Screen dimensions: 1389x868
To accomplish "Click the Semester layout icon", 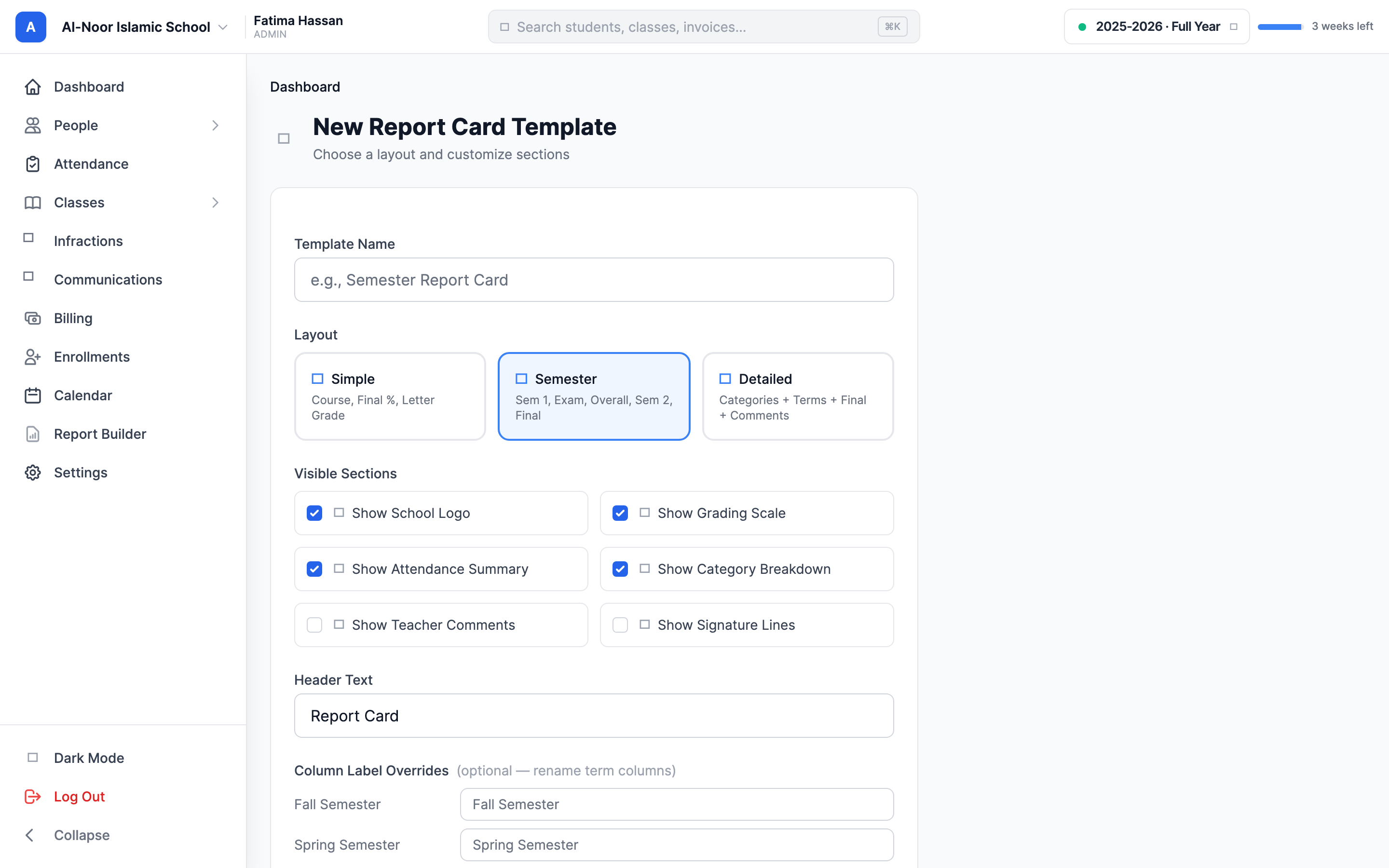I will [x=521, y=379].
